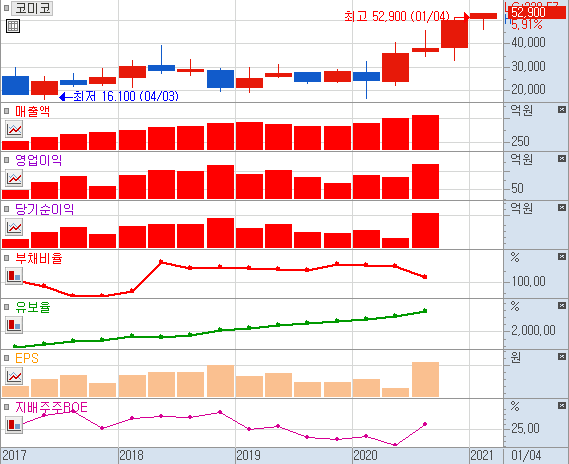The image size is (569, 464).
Task: Click the 2,000.00 value on 유보율 axis
Action: tap(533, 330)
